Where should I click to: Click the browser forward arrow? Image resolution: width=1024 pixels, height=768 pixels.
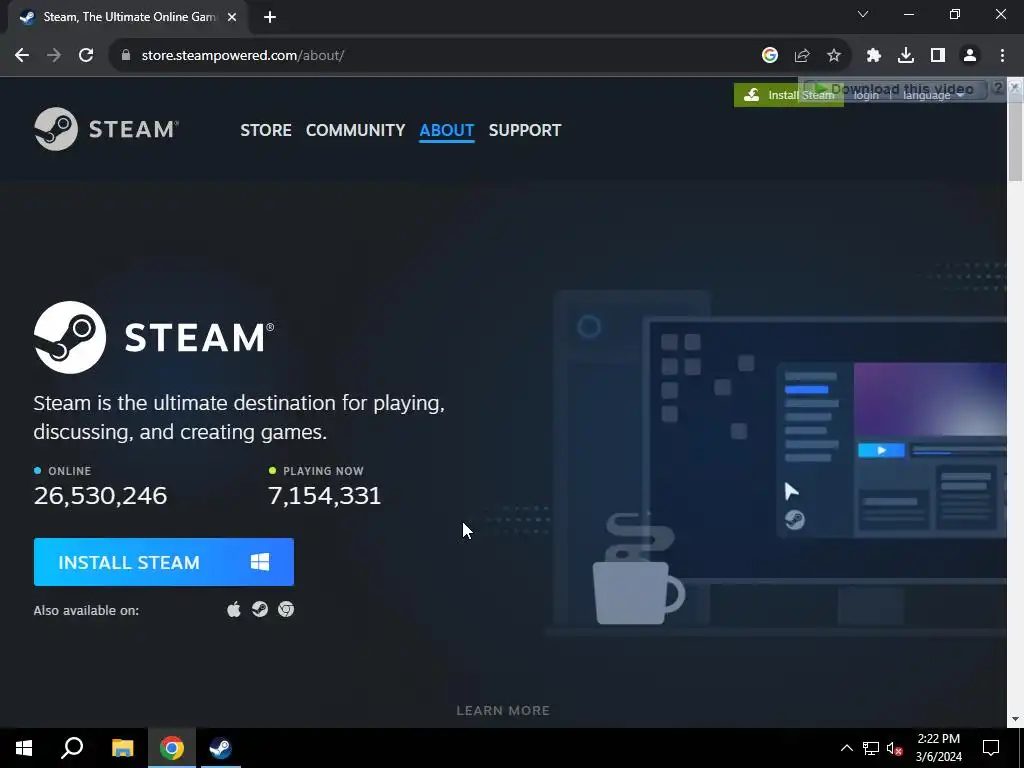click(x=54, y=56)
